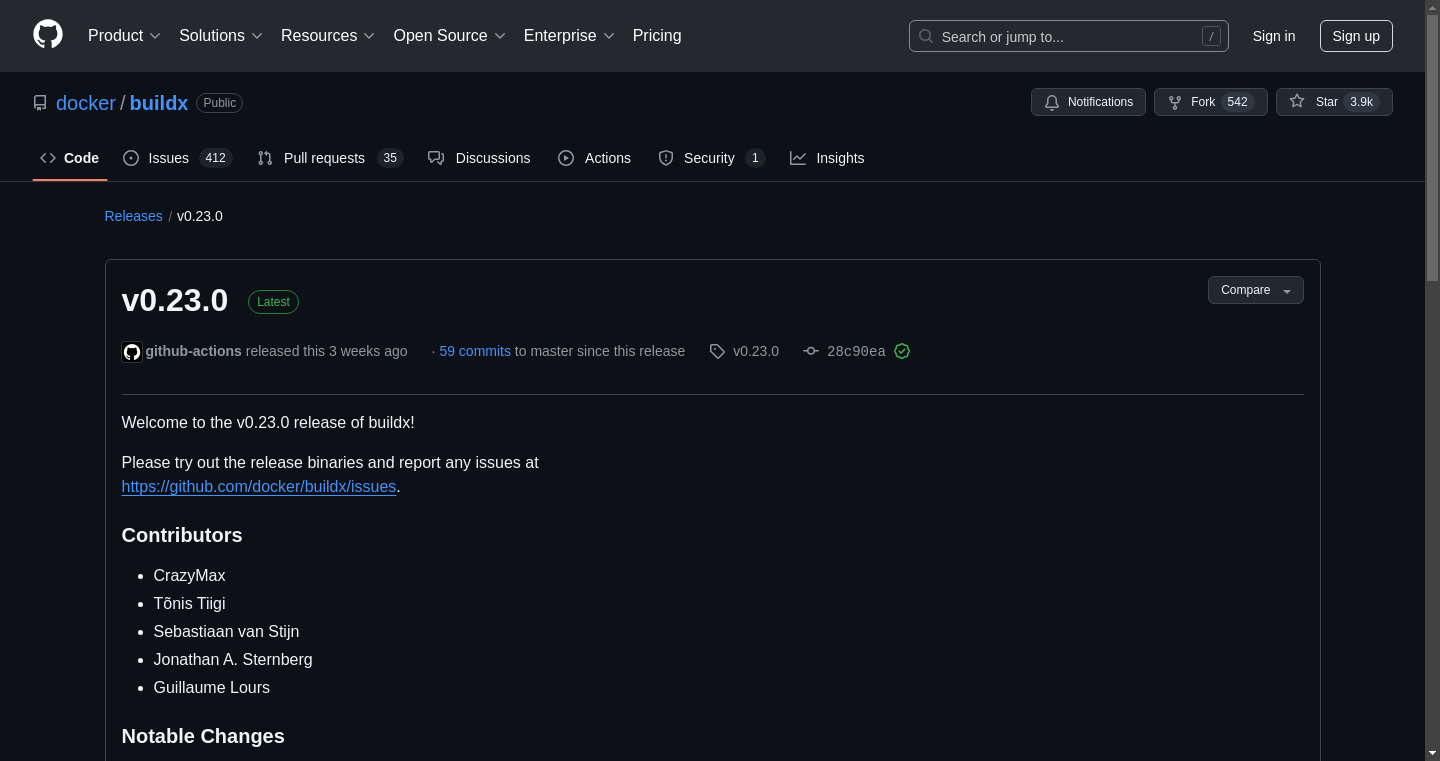This screenshot has height=761, width=1440.
Task: Click the Issues count badge 412
Action: pyautogui.click(x=215, y=158)
